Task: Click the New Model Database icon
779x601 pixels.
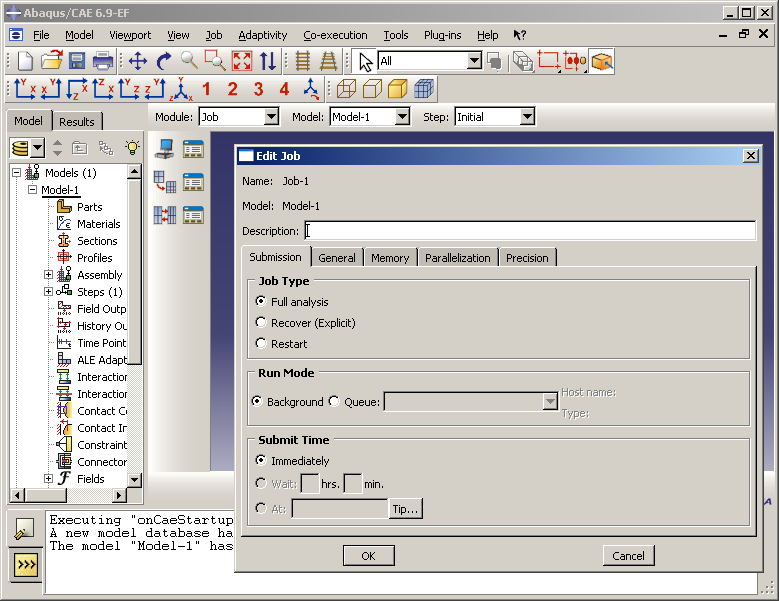Action: (x=25, y=61)
